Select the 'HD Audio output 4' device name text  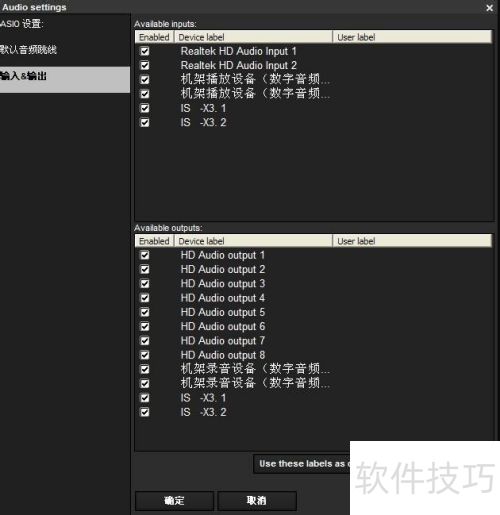pyautogui.click(x=223, y=298)
